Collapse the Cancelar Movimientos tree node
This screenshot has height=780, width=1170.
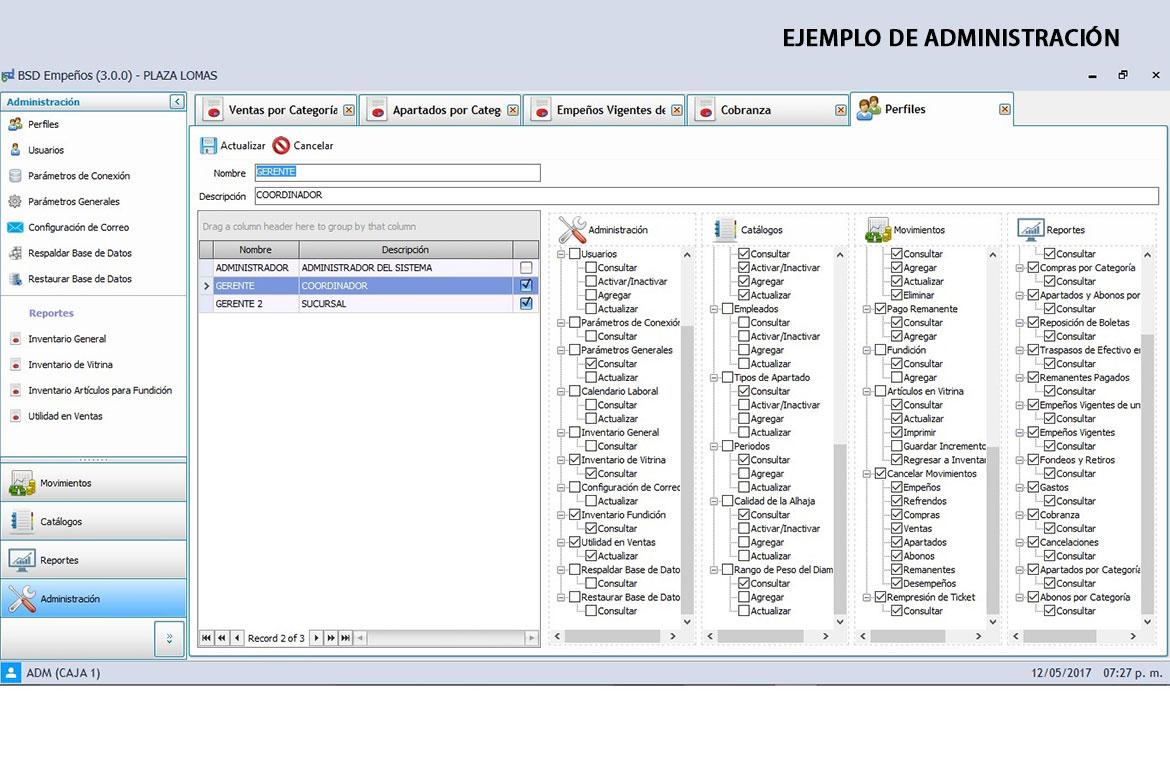[867, 474]
